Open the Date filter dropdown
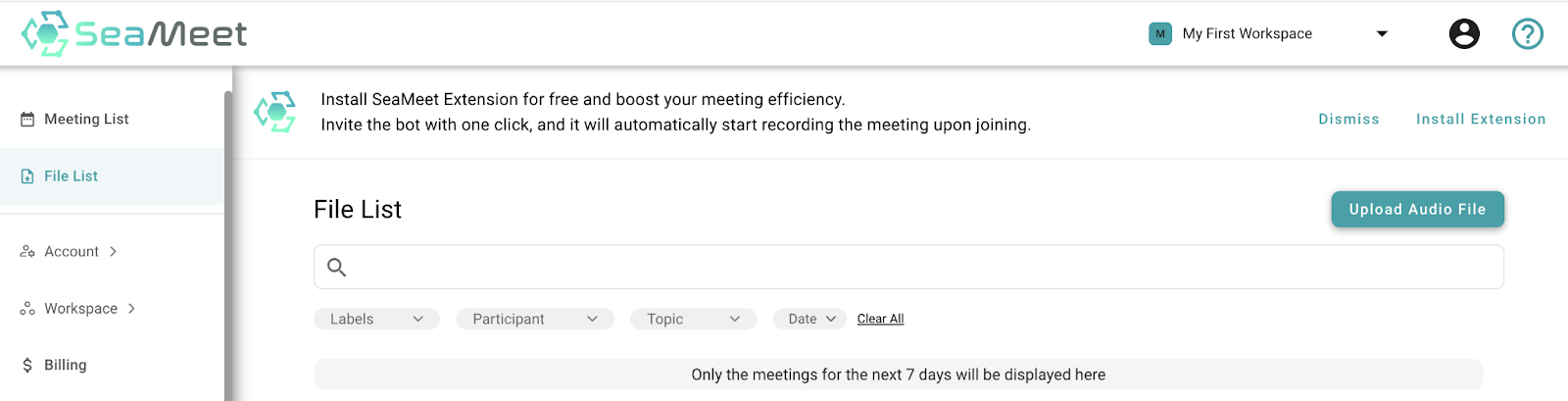This screenshot has width=1568, height=401. click(x=810, y=319)
